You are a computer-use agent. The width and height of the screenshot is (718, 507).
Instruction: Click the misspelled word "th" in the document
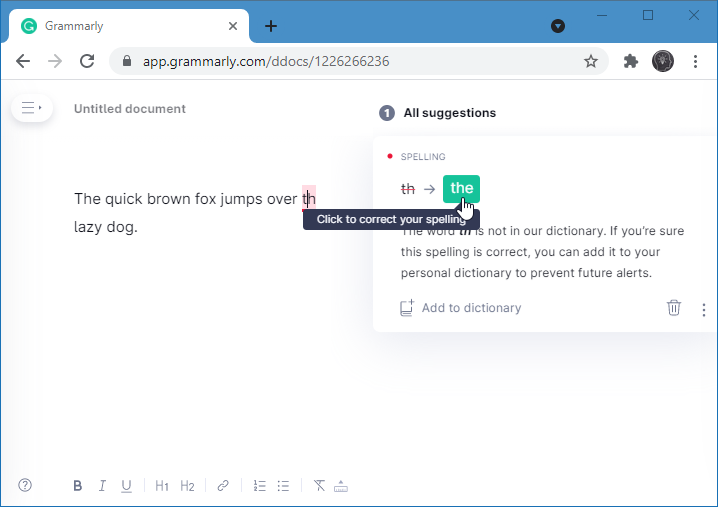tap(309, 199)
